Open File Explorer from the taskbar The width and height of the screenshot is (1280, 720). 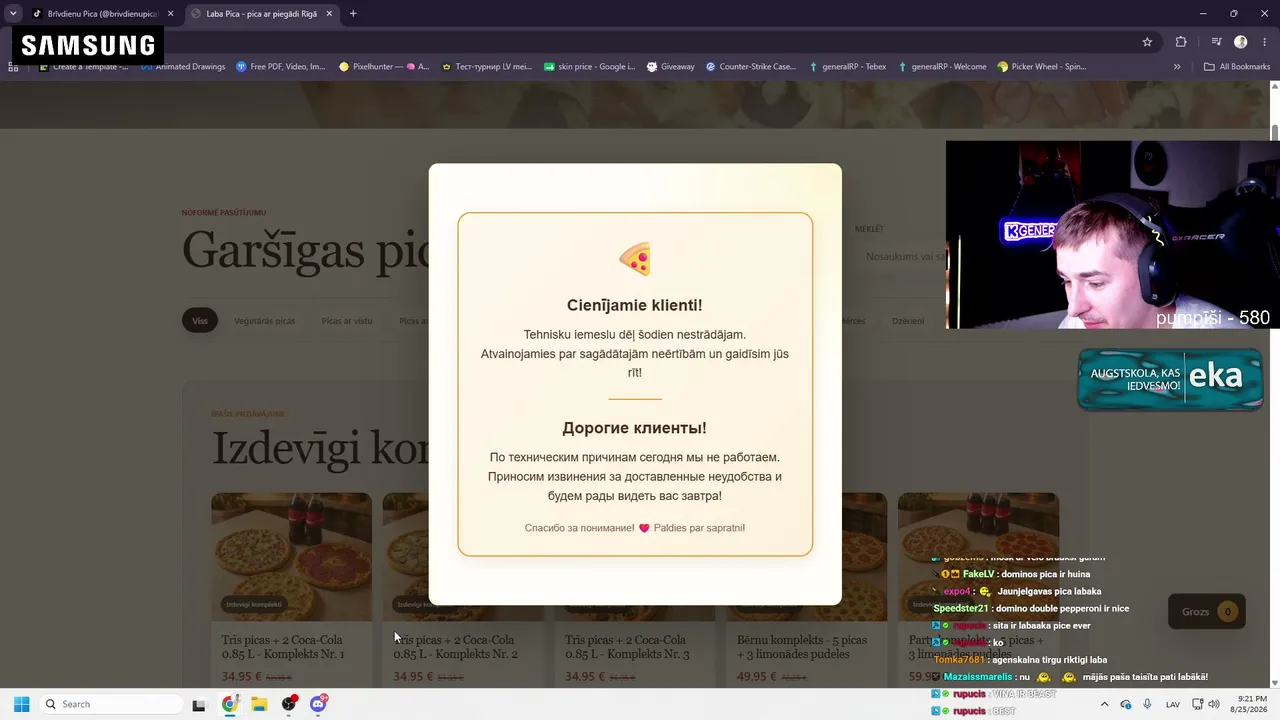coord(259,705)
